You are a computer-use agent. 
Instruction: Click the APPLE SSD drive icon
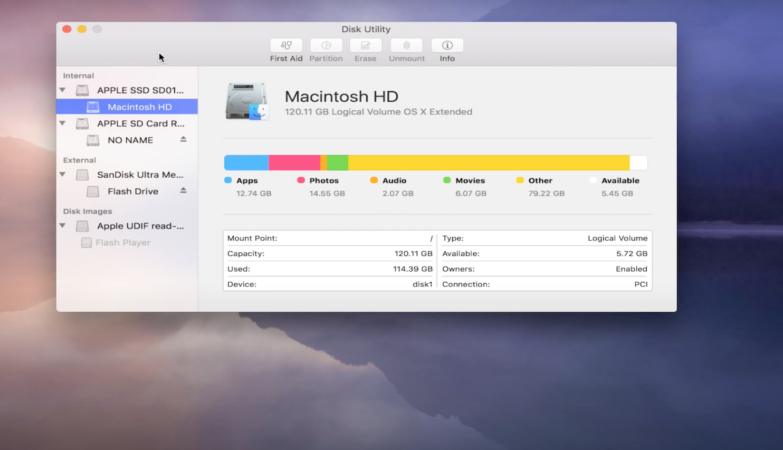82,90
